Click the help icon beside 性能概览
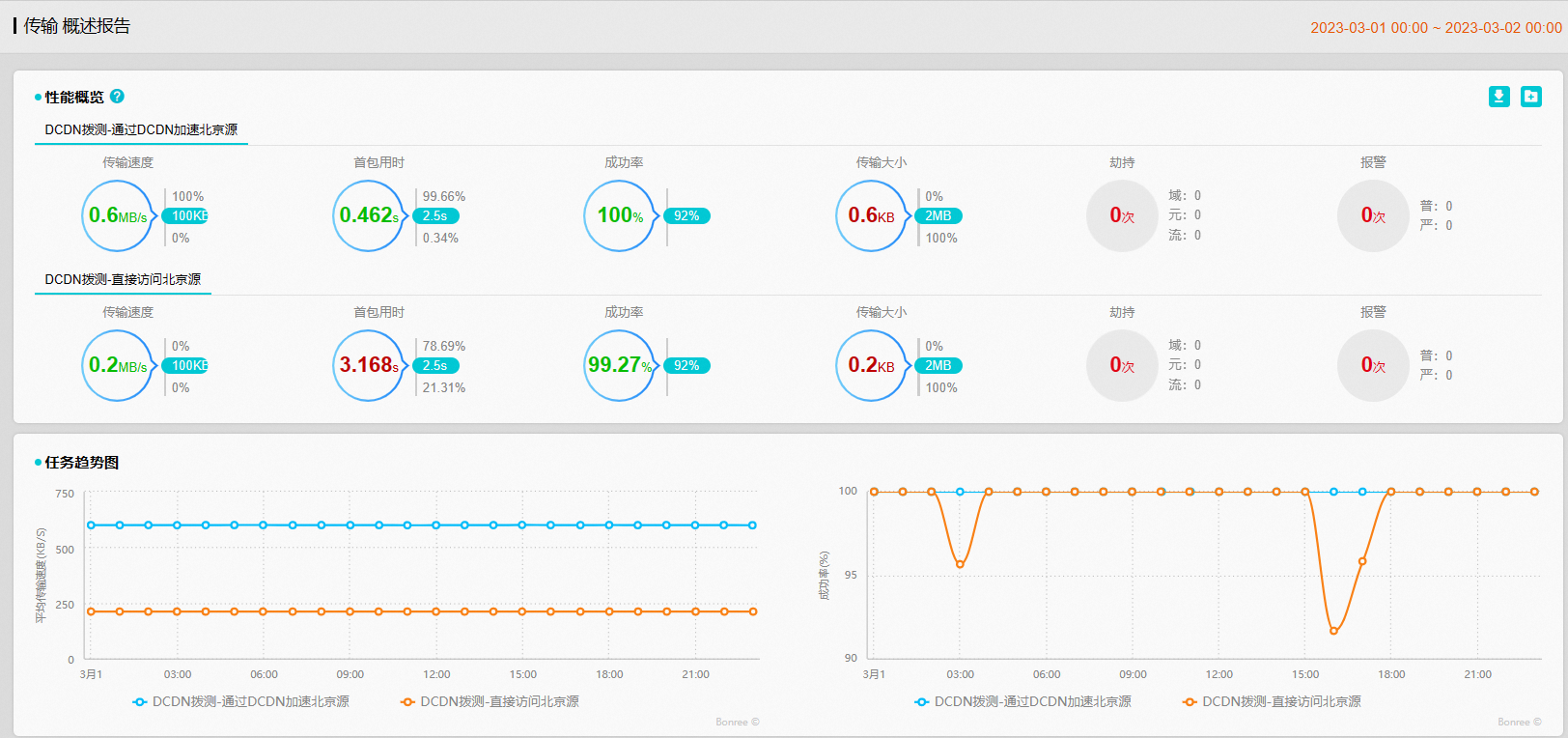The height and width of the screenshot is (738, 1568). (117, 97)
